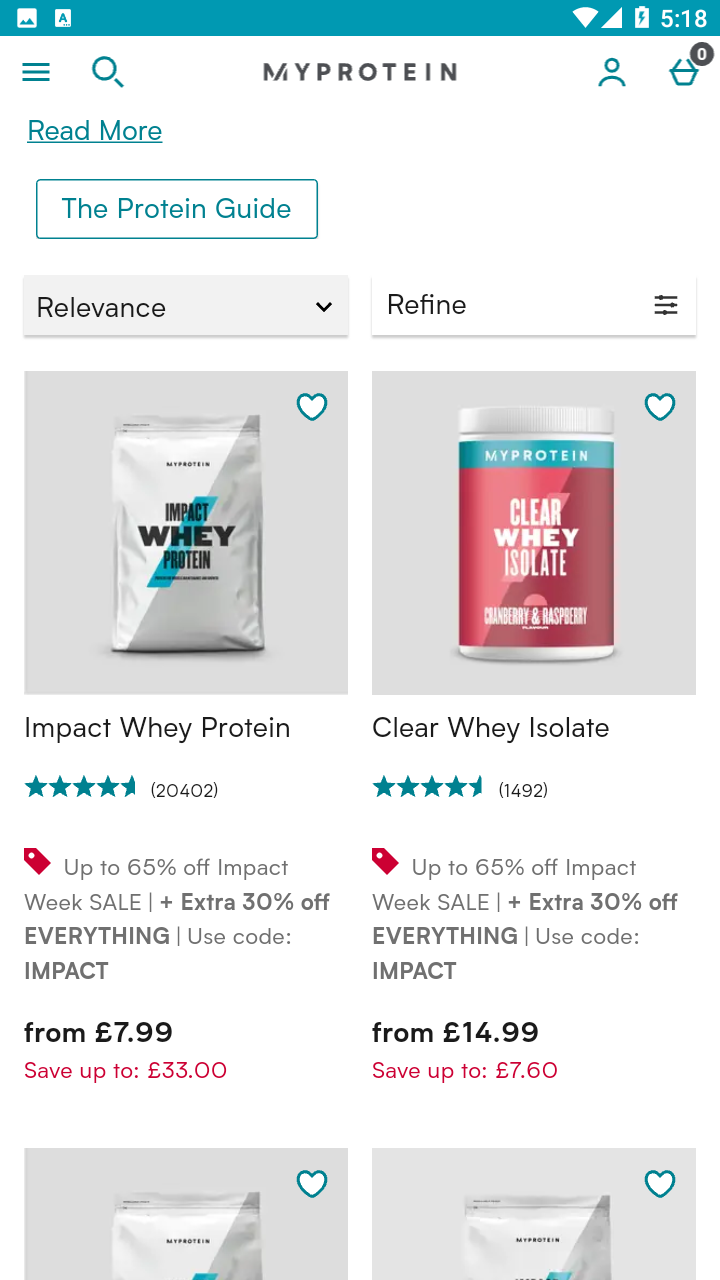Tap the Myprotein logo in header

[x=360, y=72]
